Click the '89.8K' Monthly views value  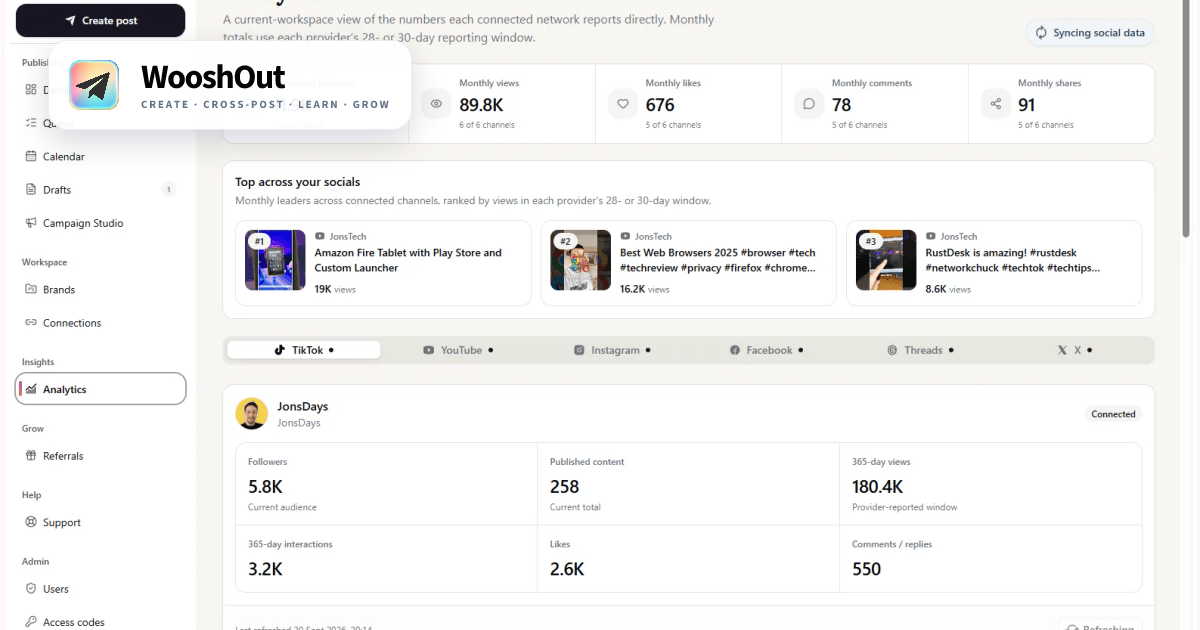[483, 105]
